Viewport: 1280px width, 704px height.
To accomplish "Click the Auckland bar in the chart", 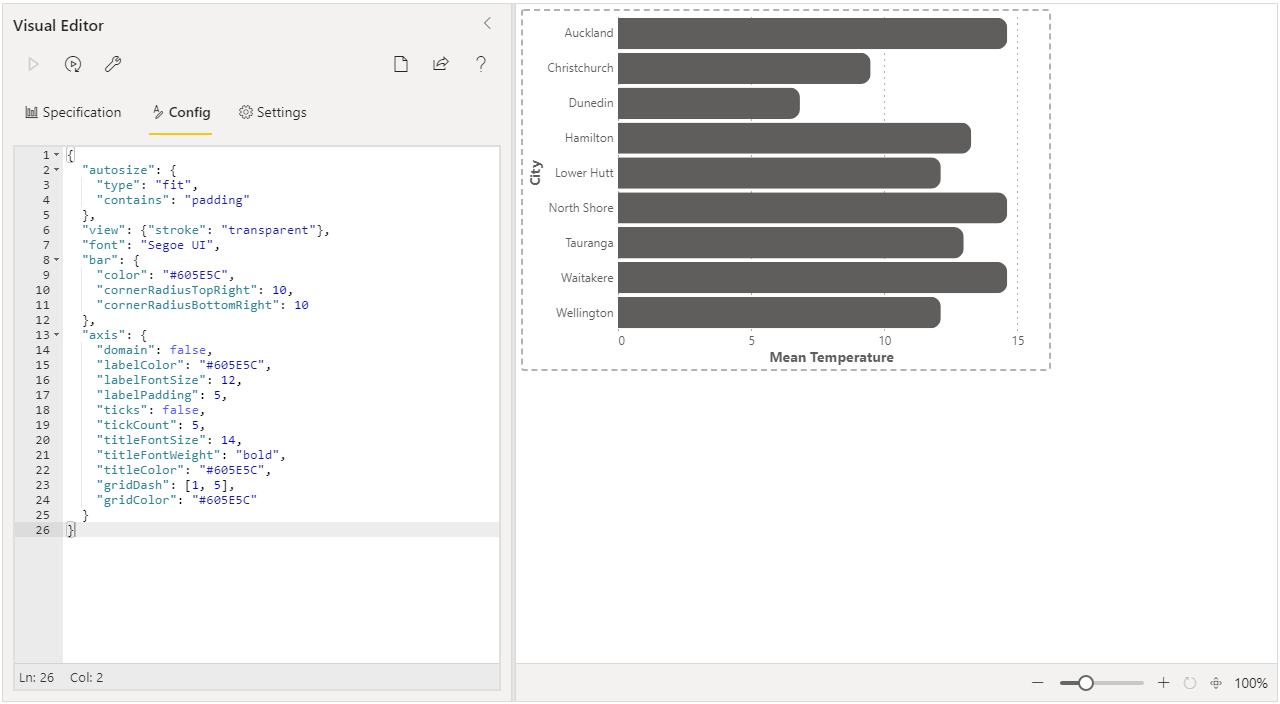I will coord(812,33).
